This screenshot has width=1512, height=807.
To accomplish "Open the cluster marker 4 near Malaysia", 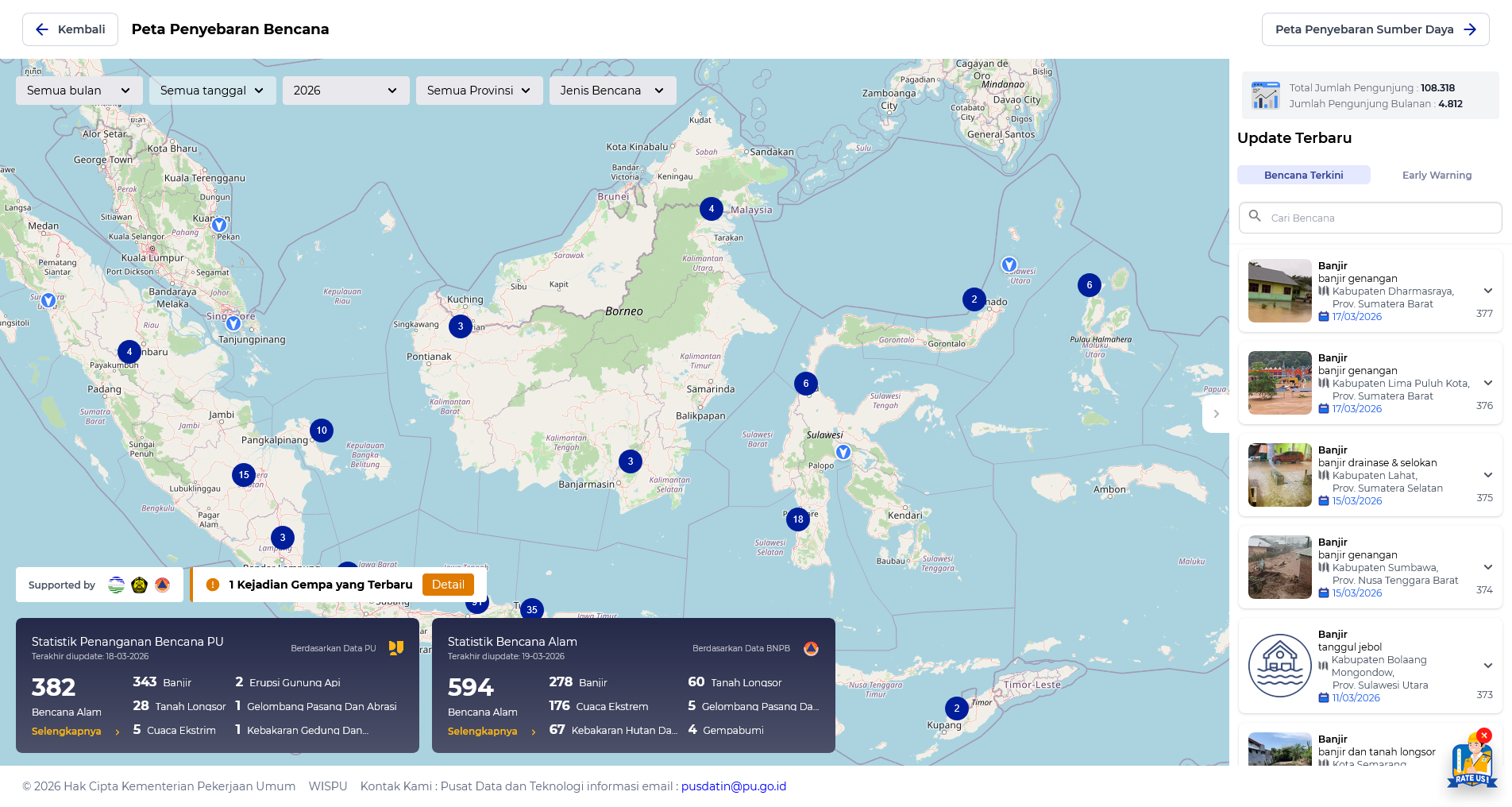I will click(x=712, y=209).
